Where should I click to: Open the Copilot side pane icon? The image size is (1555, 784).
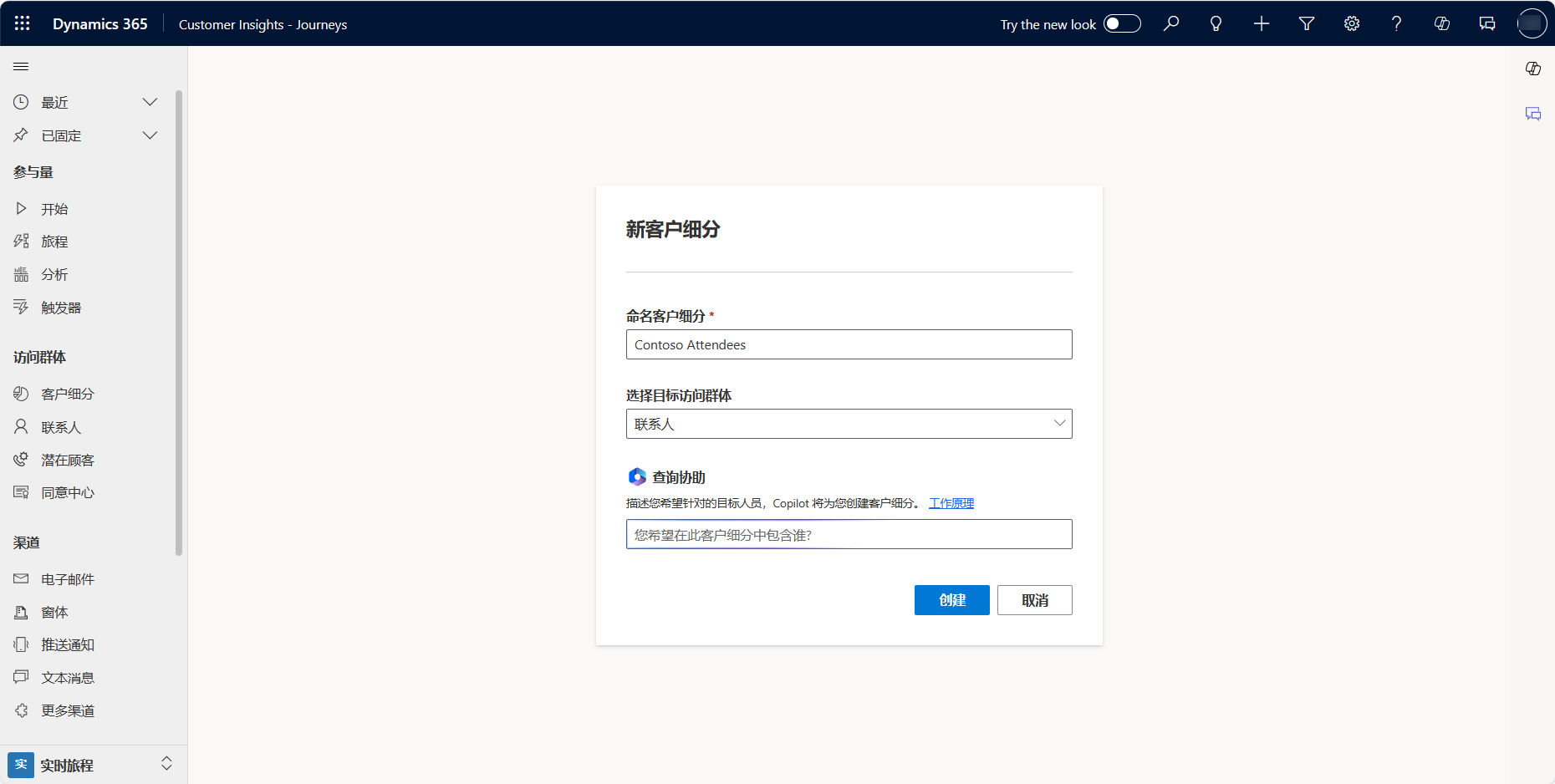tap(1533, 69)
